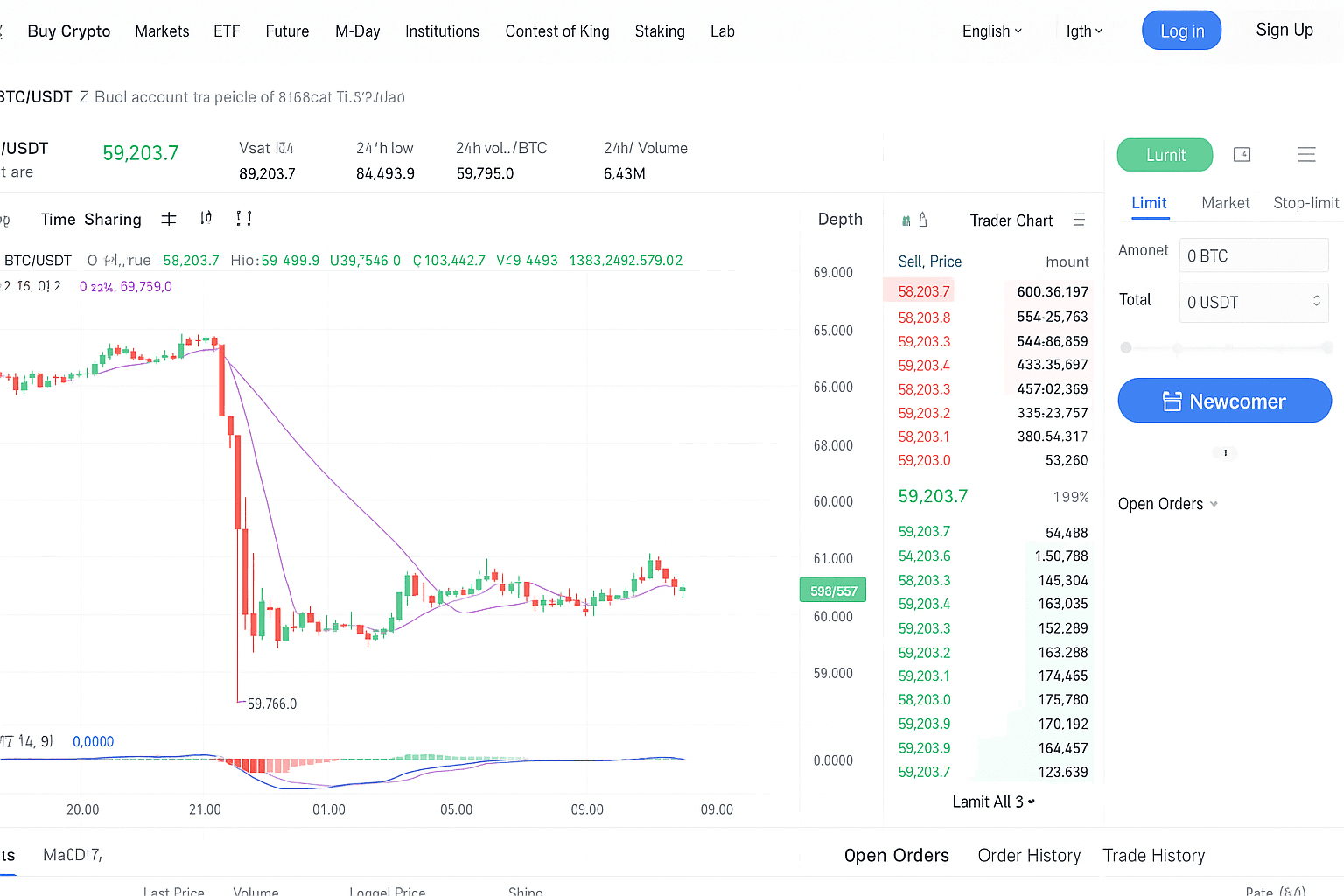1344x896 pixels.
Task: Click the Total USDT stepper arrows
Action: 1316,301
